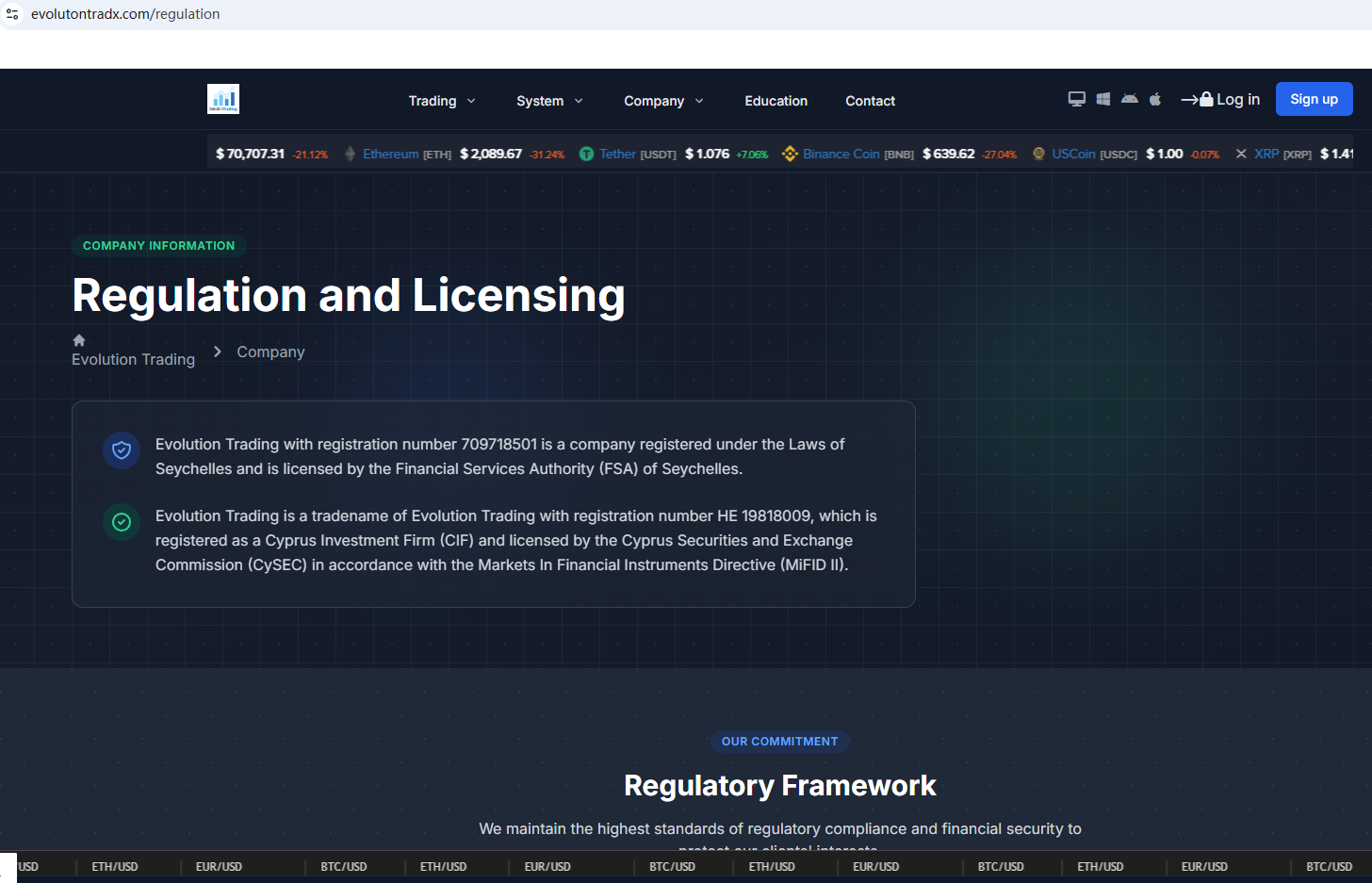Click the Evolution Trading logo

click(223, 99)
